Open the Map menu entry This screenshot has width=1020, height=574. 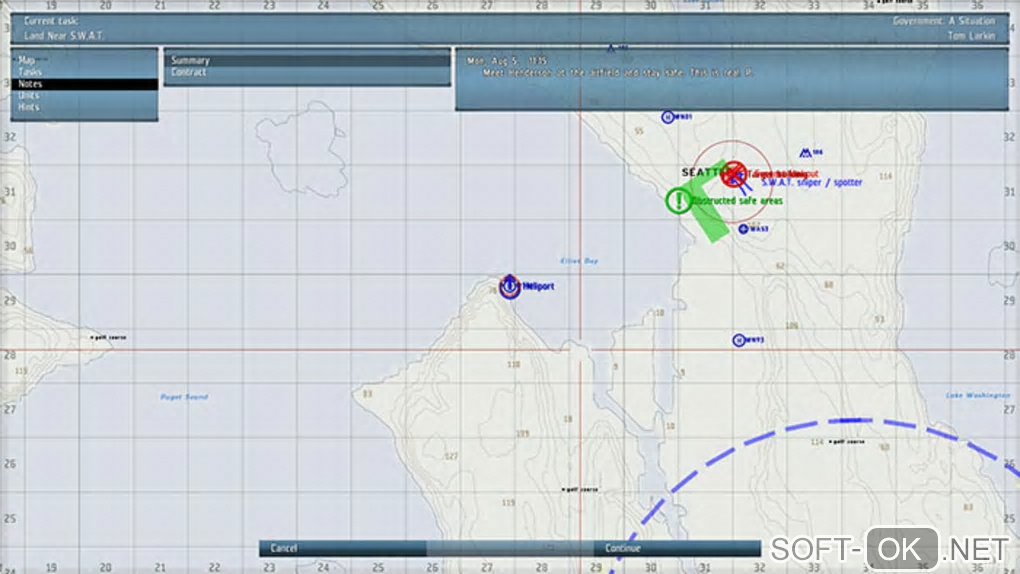85,60
